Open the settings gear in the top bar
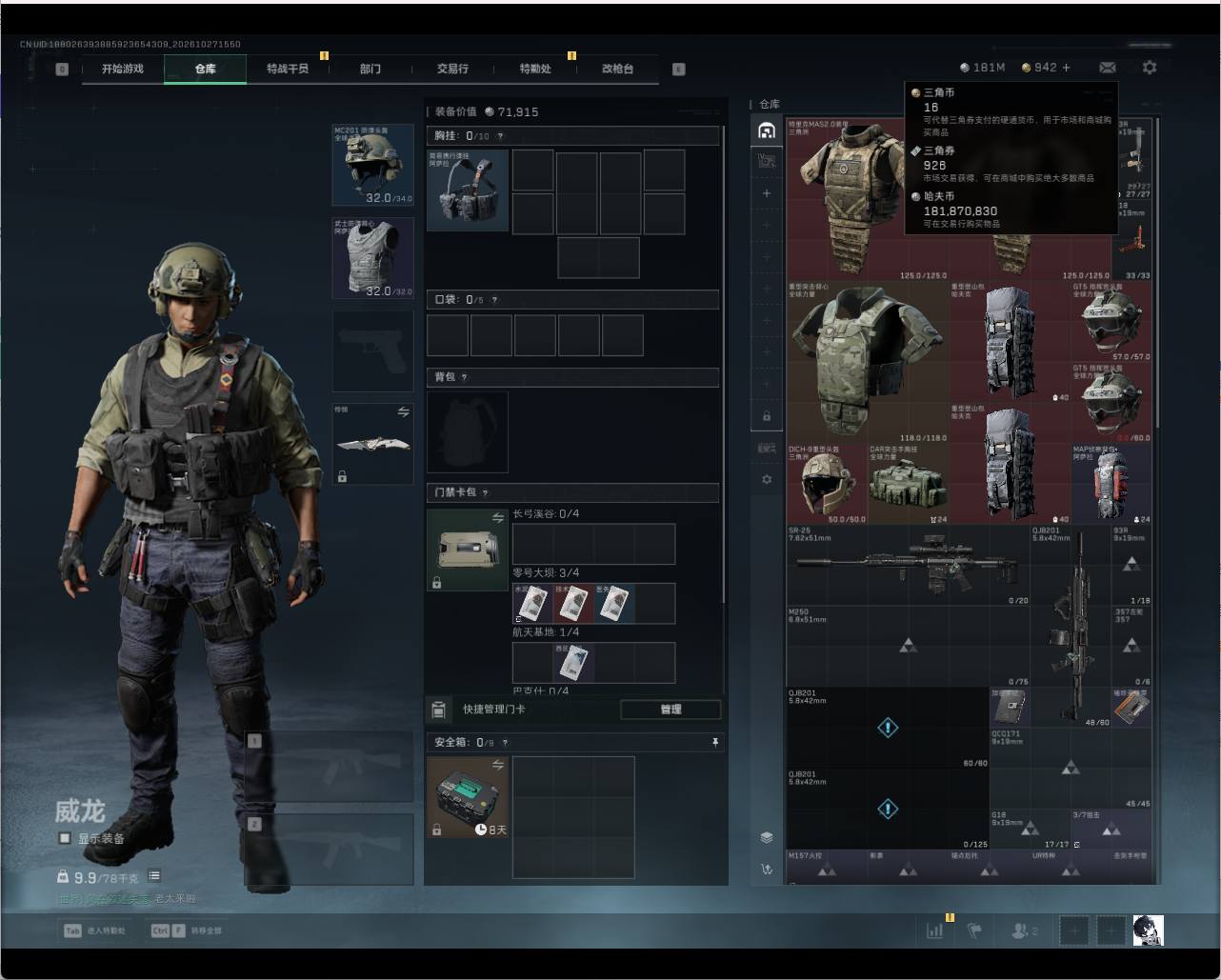Screen dimensions: 1221x980 pyautogui.click(x=1150, y=68)
